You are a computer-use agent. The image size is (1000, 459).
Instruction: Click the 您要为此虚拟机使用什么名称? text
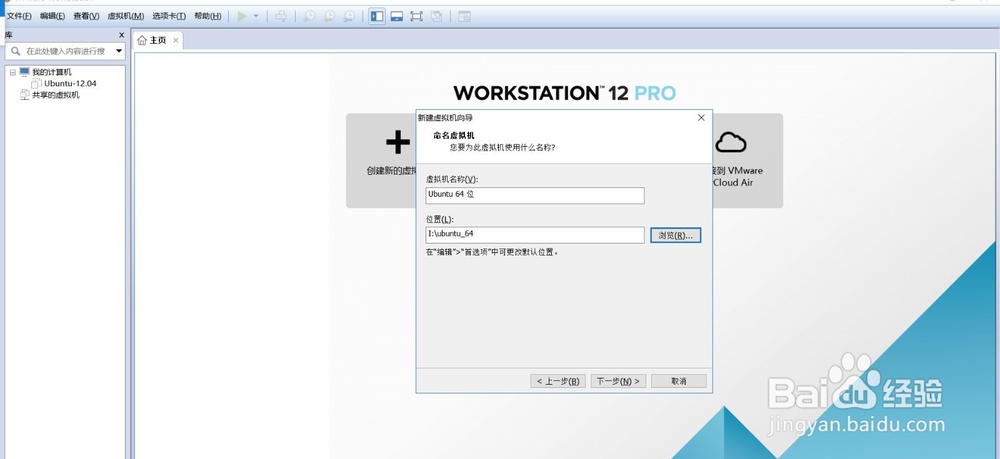[502, 148]
